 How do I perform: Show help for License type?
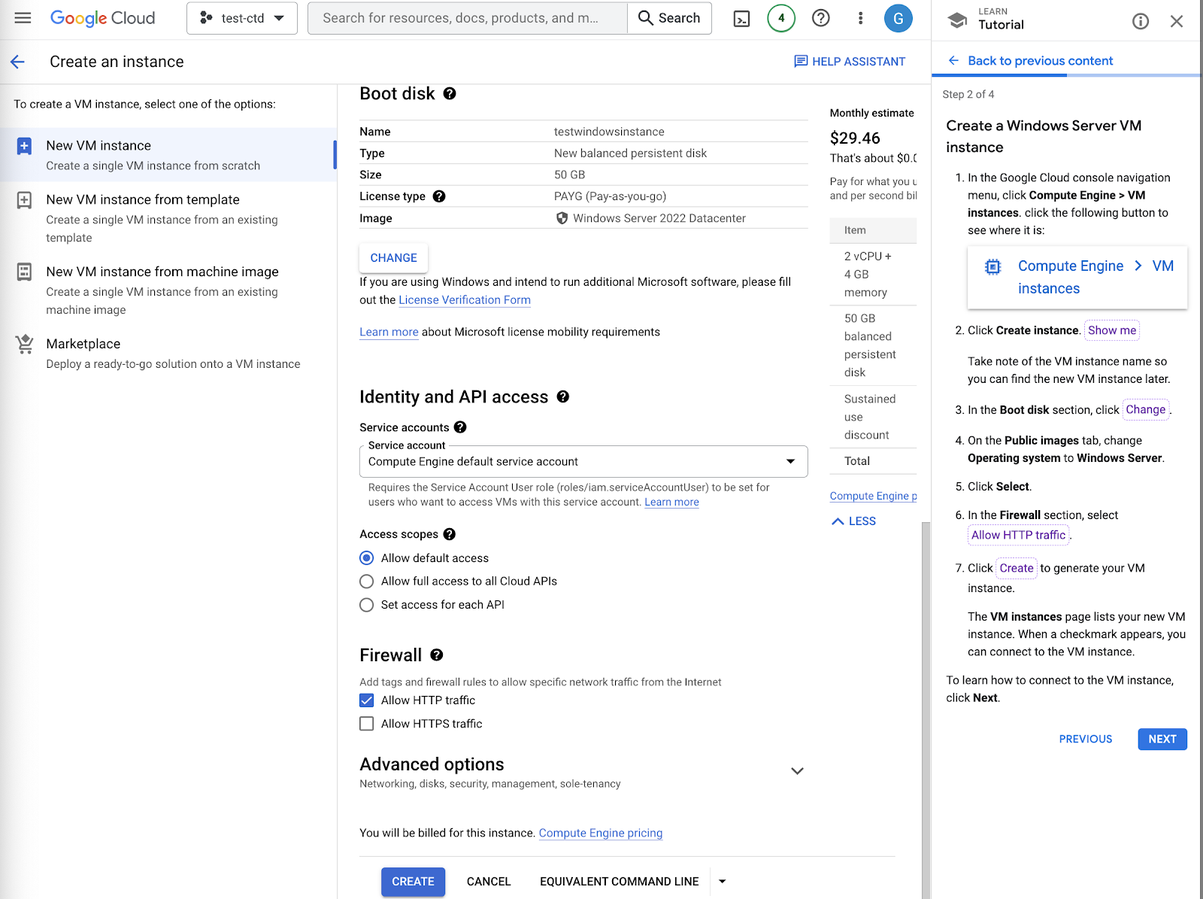pyautogui.click(x=439, y=196)
